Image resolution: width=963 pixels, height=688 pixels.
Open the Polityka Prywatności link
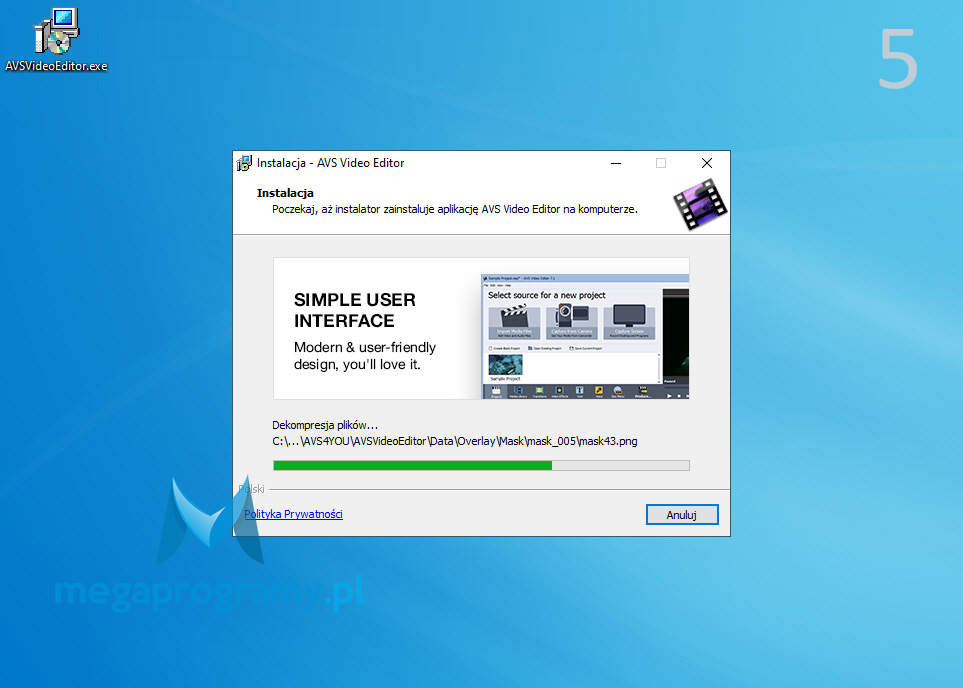pos(294,514)
